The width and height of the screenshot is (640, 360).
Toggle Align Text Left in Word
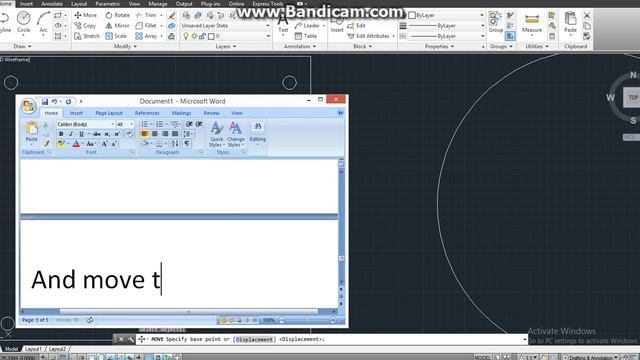pos(144,134)
